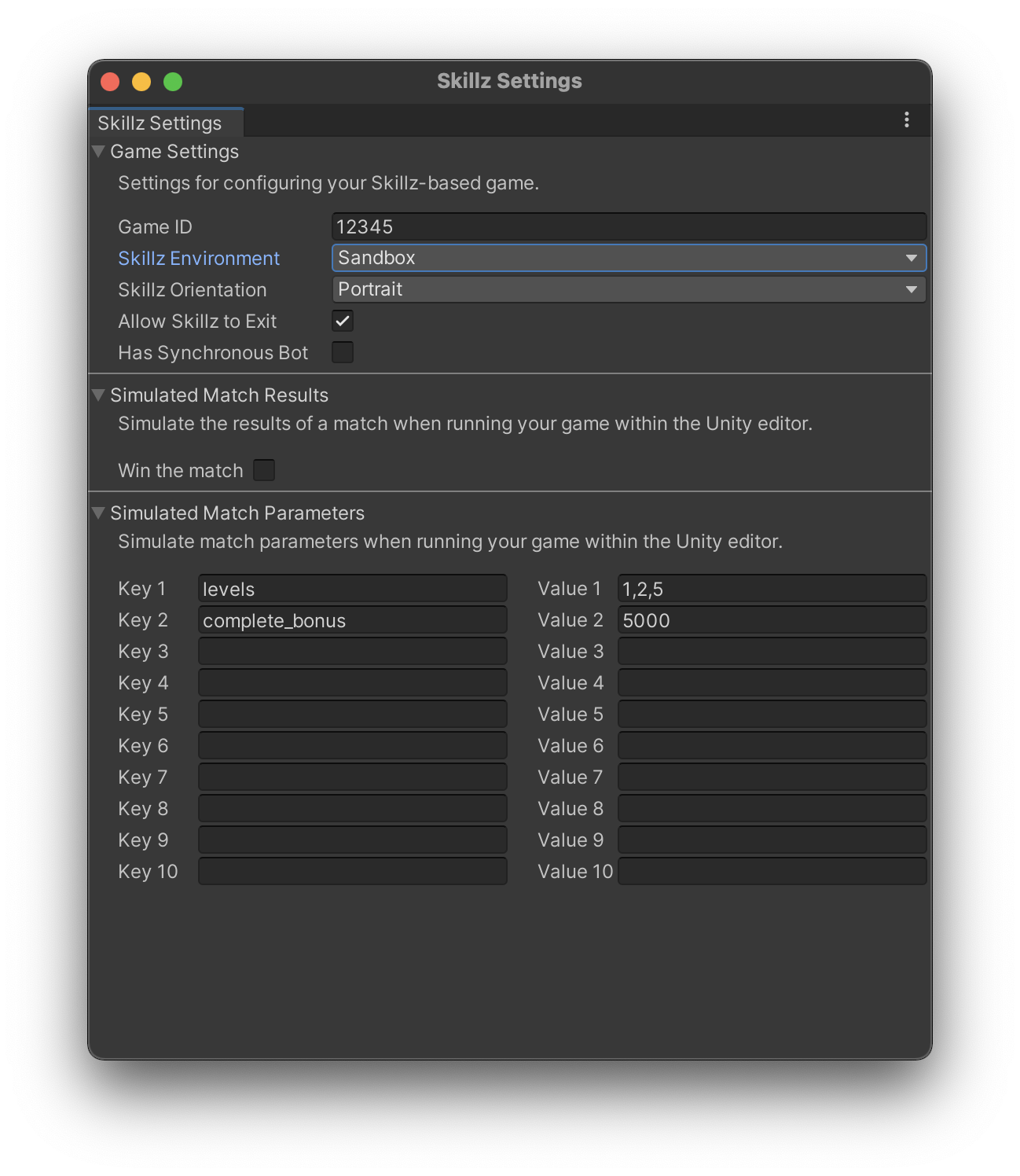Click the Skillz Orientation label

tap(193, 290)
